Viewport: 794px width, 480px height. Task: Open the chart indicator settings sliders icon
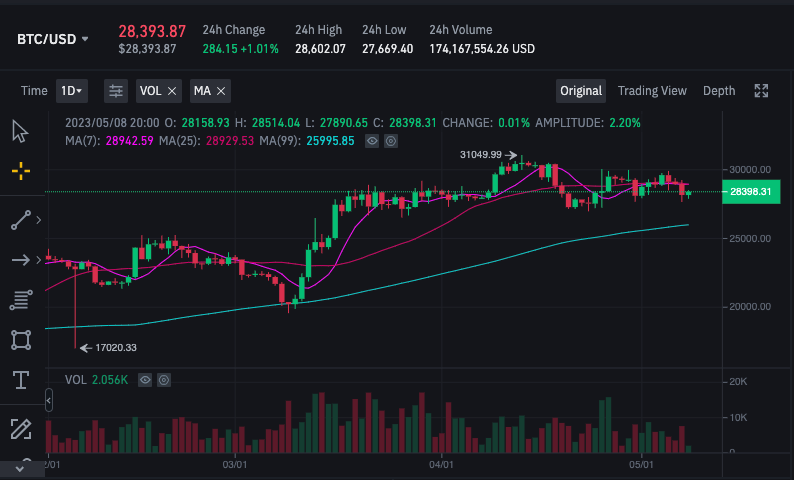(116, 91)
